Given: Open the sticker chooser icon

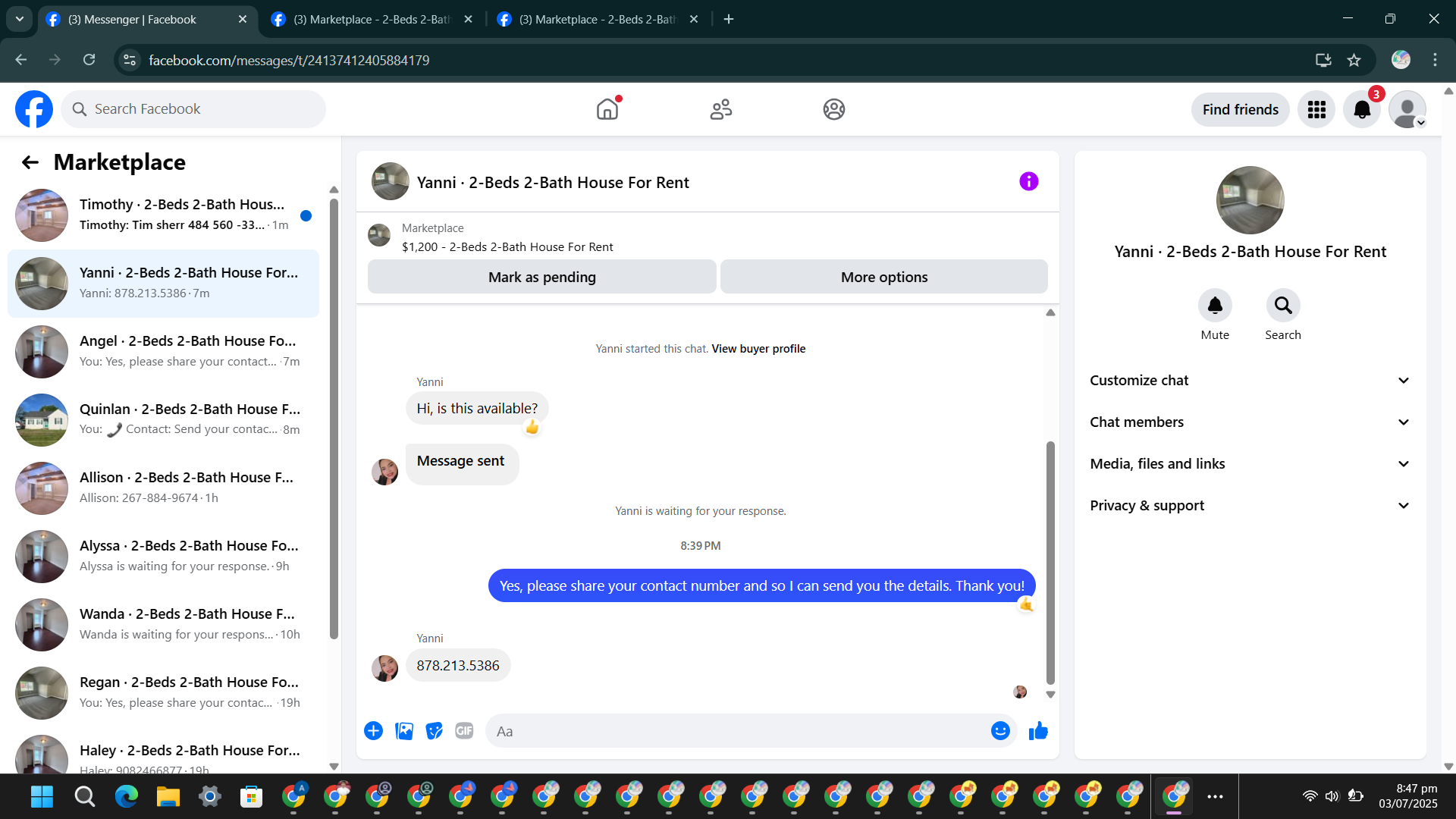Looking at the screenshot, I should (434, 731).
